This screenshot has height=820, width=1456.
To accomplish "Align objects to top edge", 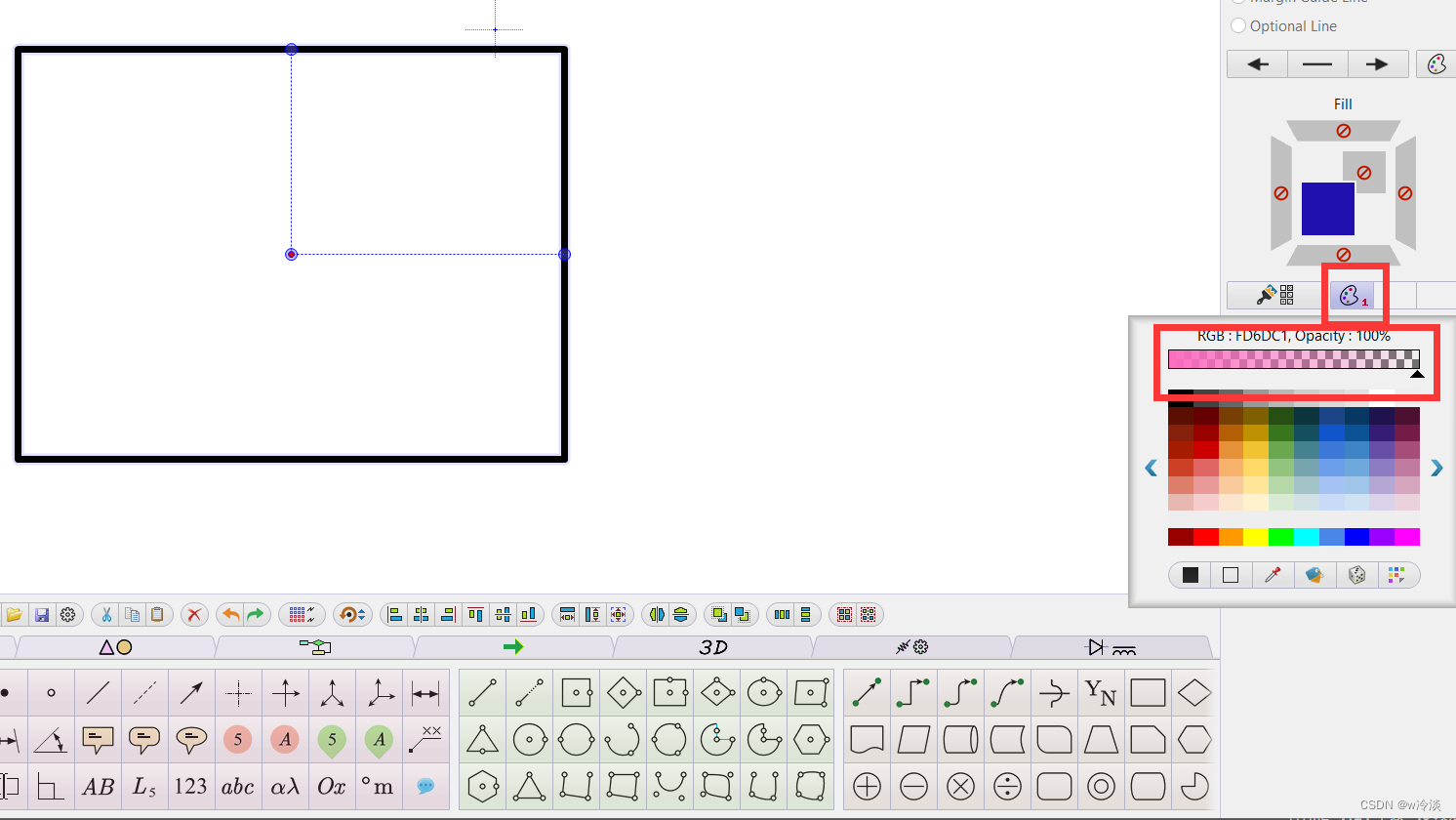I will click(475, 615).
